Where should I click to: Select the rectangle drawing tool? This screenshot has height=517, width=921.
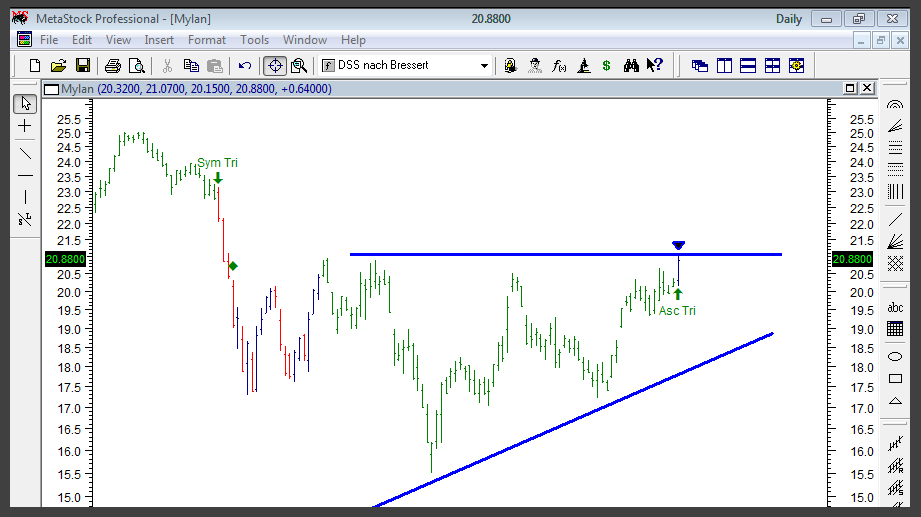click(895, 379)
